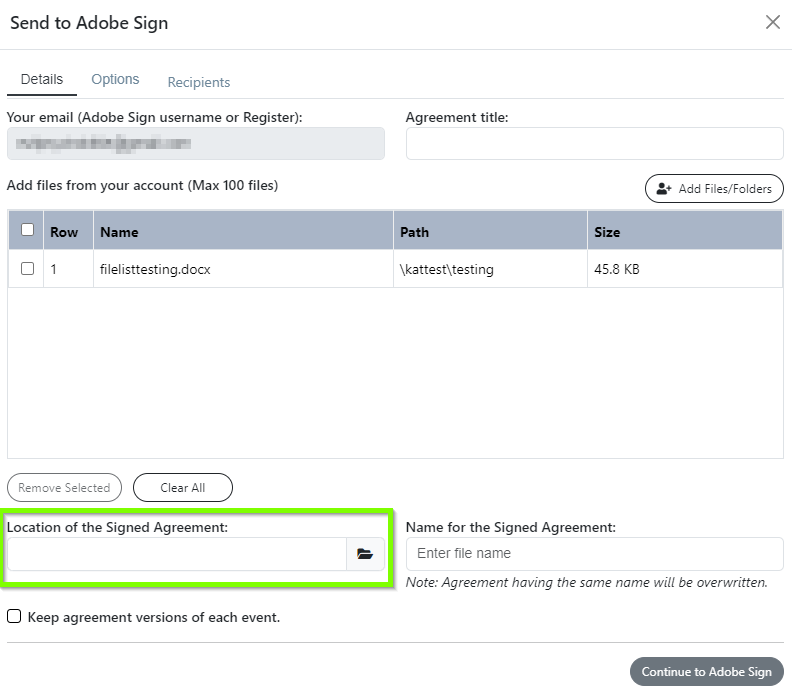Viewport: 792px width, 694px height.
Task: Select checkbox for filelisttesting.docx row
Action: point(27,268)
